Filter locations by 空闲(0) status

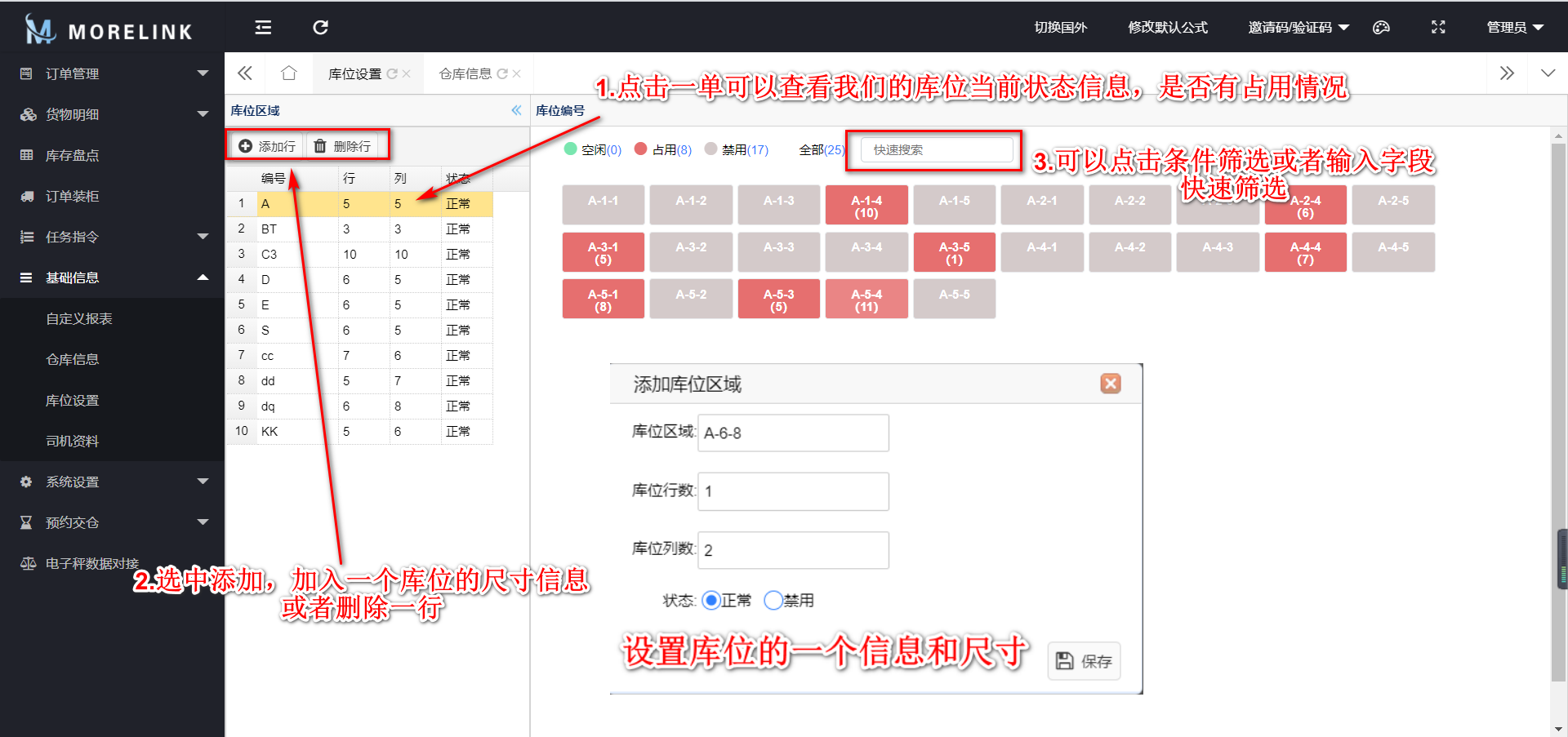[593, 149]
